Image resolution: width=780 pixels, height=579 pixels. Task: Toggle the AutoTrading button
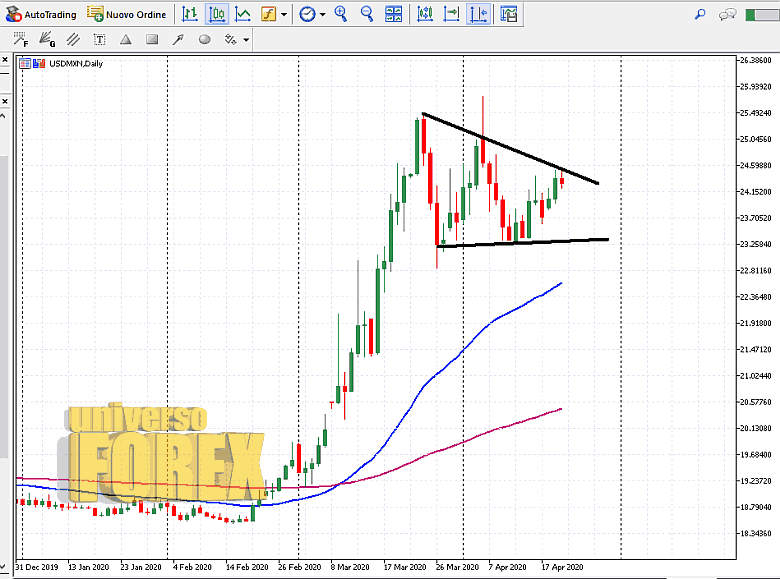coord(41,14)
